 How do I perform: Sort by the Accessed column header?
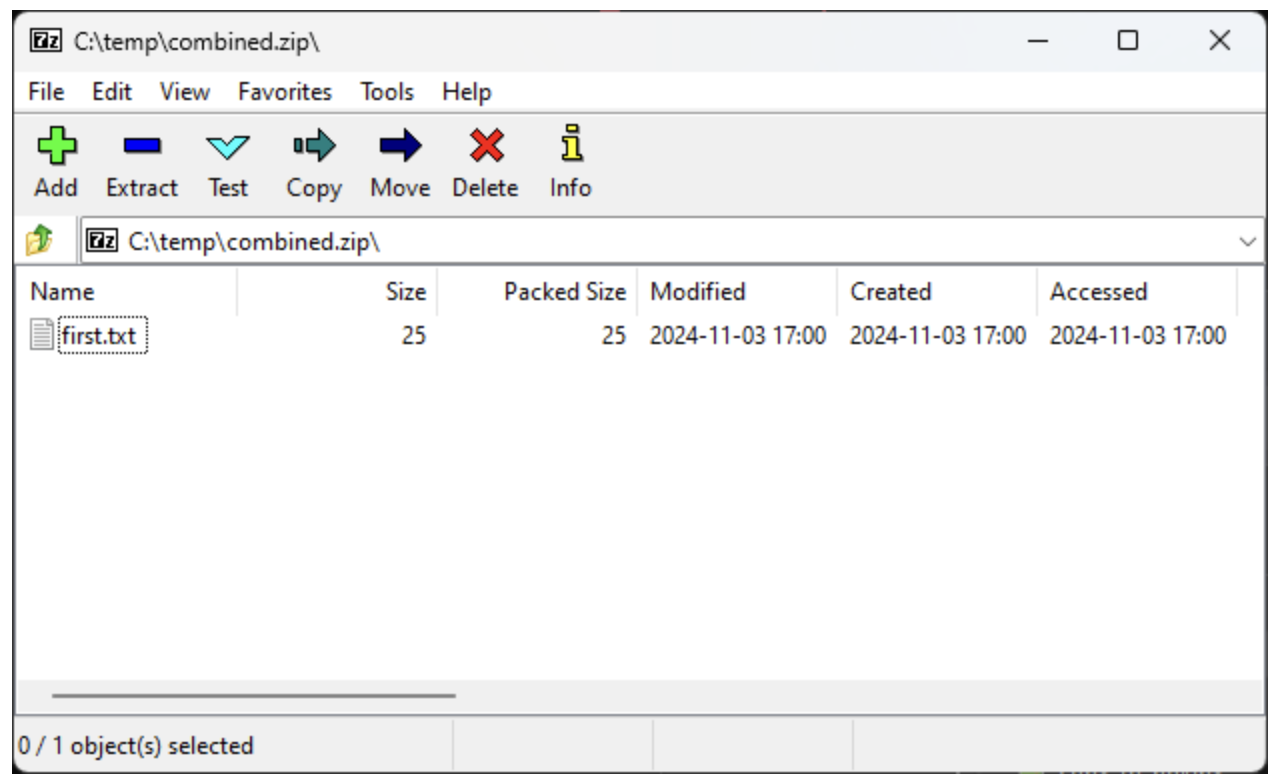(1137, 292)
